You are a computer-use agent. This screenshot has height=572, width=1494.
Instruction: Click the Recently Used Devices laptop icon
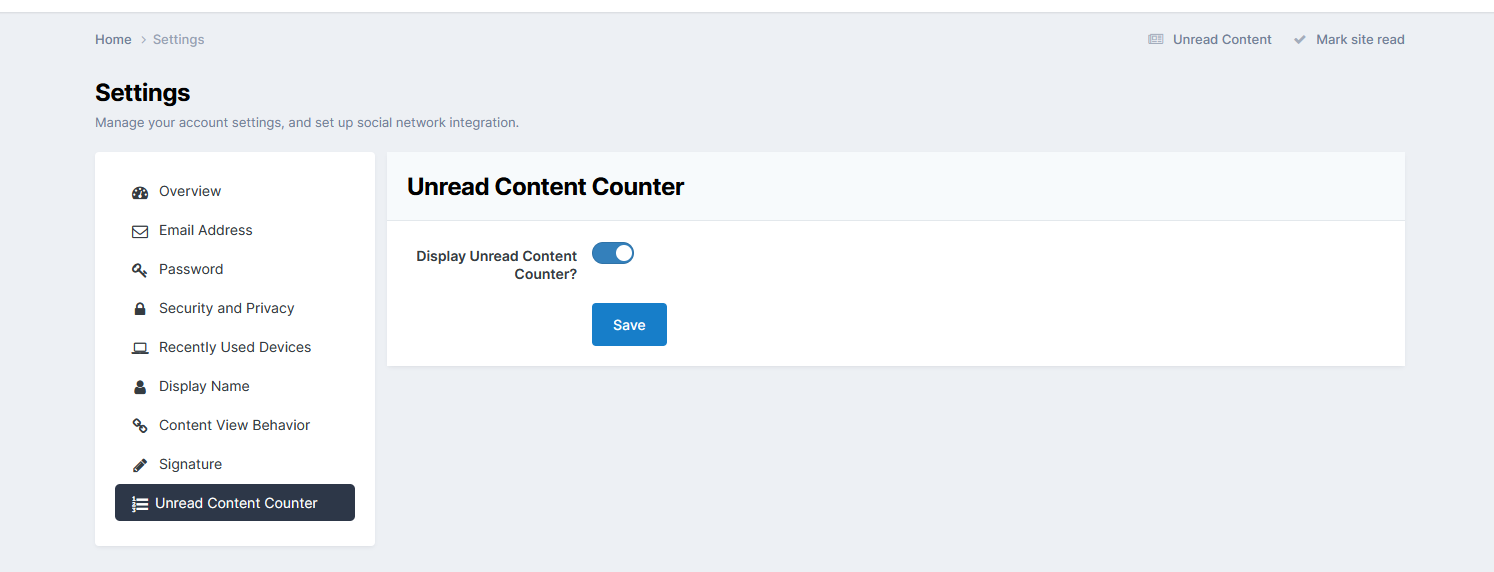[140, 348]
